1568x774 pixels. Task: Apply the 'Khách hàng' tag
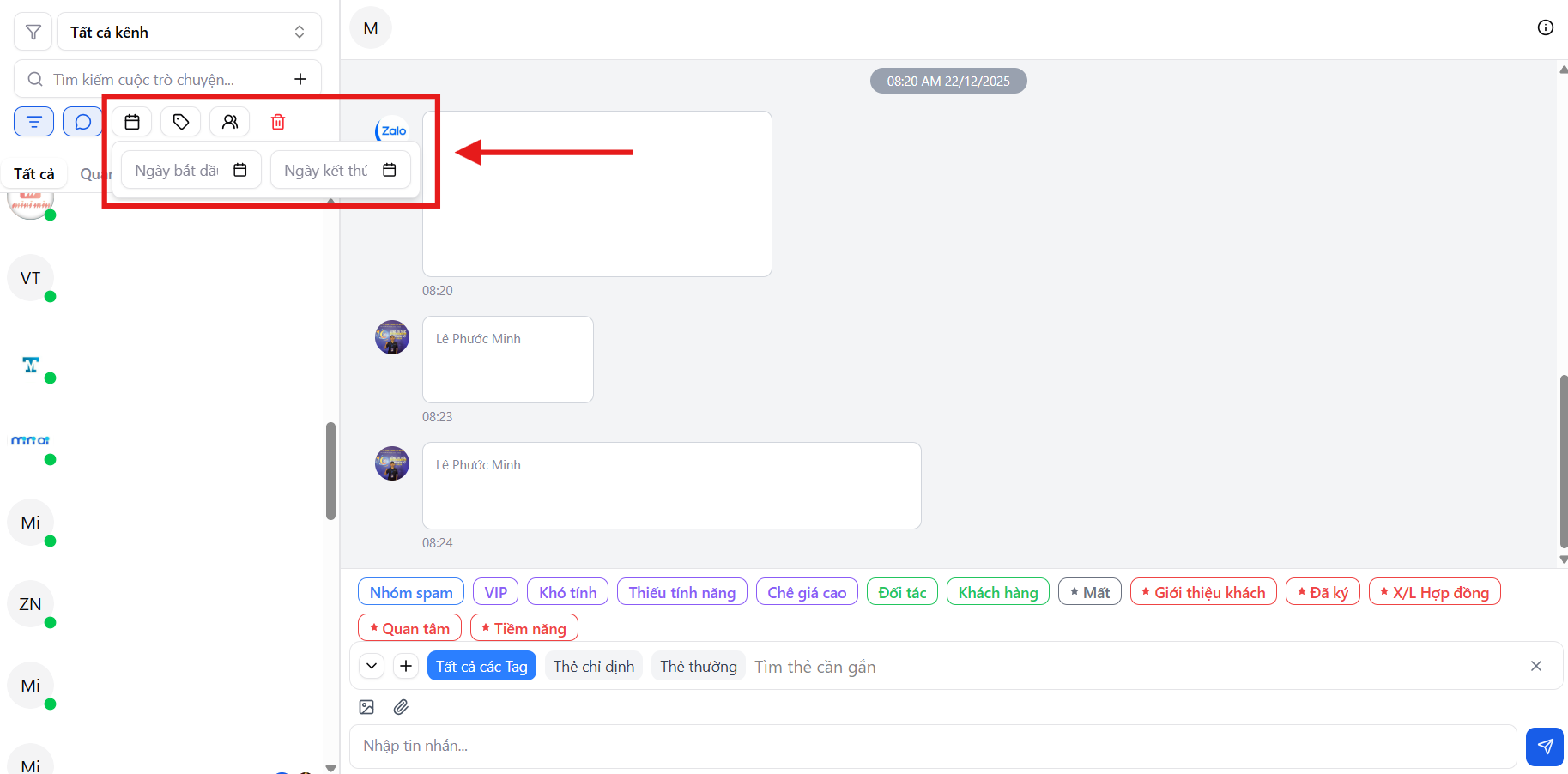click(x=997, y=592)
